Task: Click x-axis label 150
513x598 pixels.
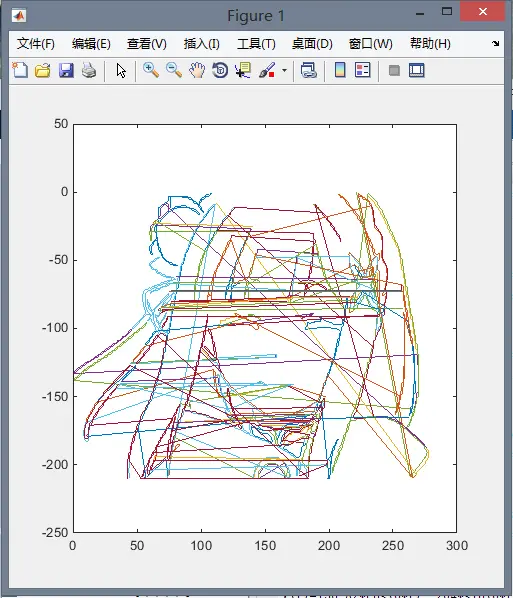Action: click(265, 546)
